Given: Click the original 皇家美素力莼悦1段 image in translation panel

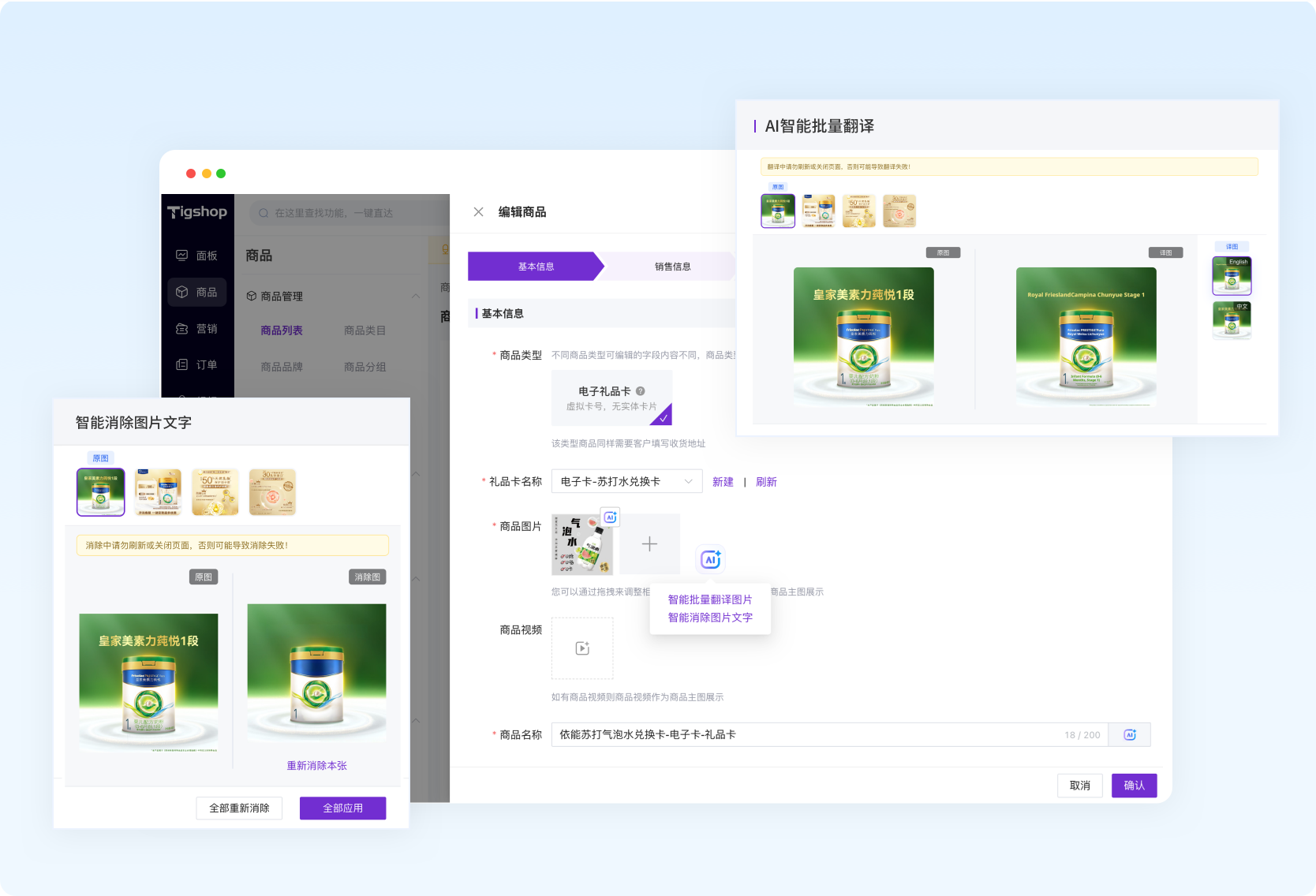Looking at the screenshot, I should point(864,337).
